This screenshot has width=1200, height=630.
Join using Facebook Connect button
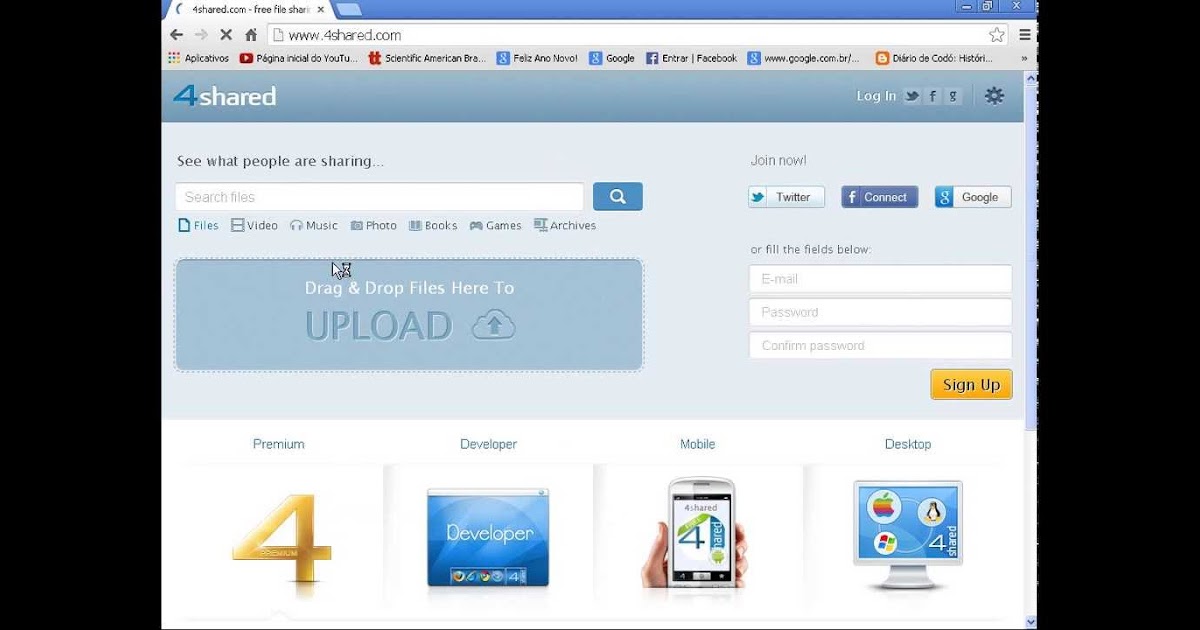click(880, 197)
